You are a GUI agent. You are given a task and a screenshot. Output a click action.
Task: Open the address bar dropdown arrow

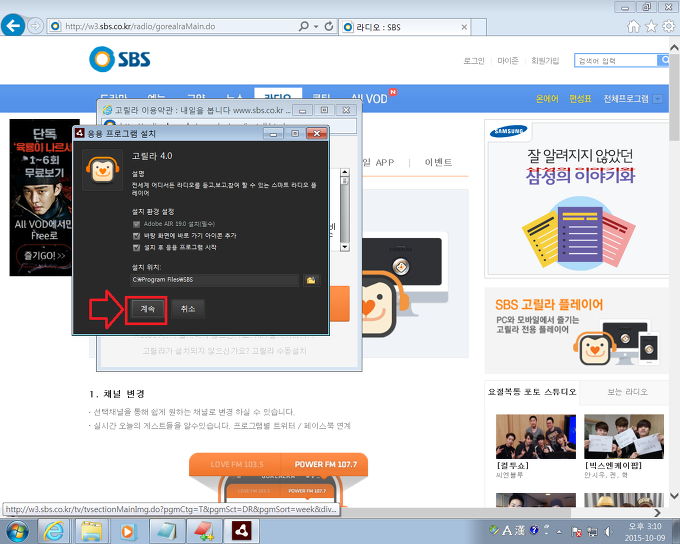click(316, 26)
